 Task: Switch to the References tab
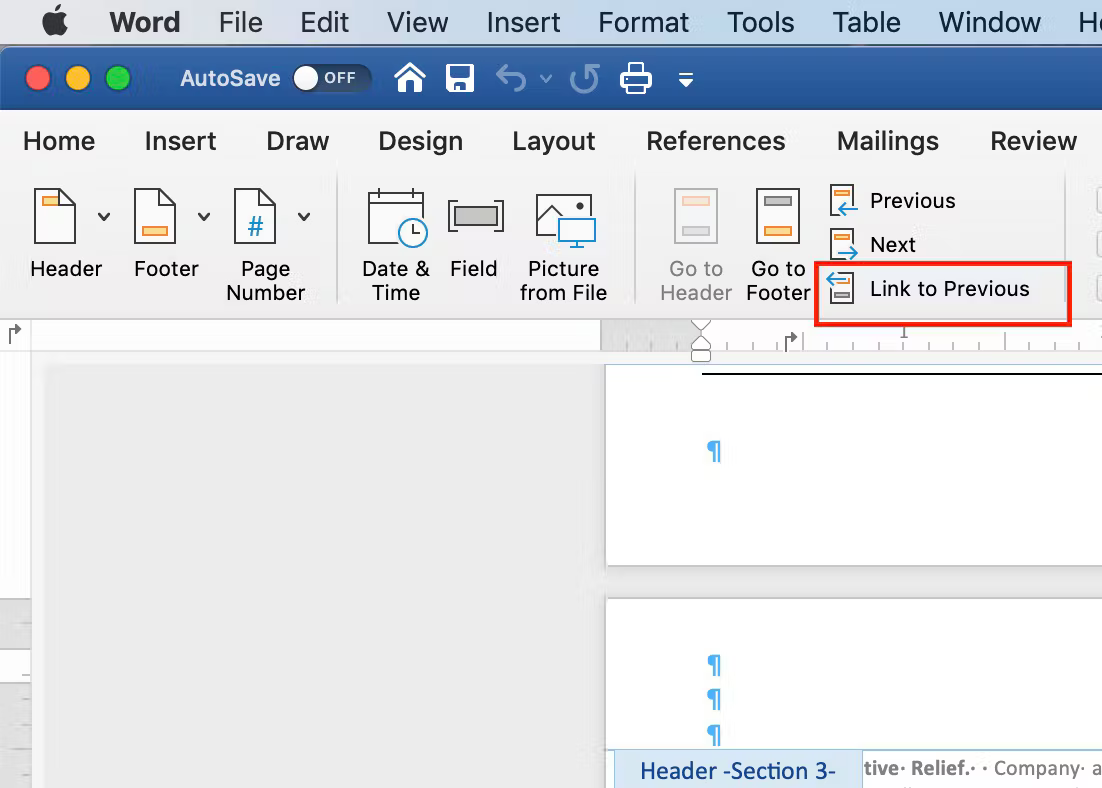715,141
